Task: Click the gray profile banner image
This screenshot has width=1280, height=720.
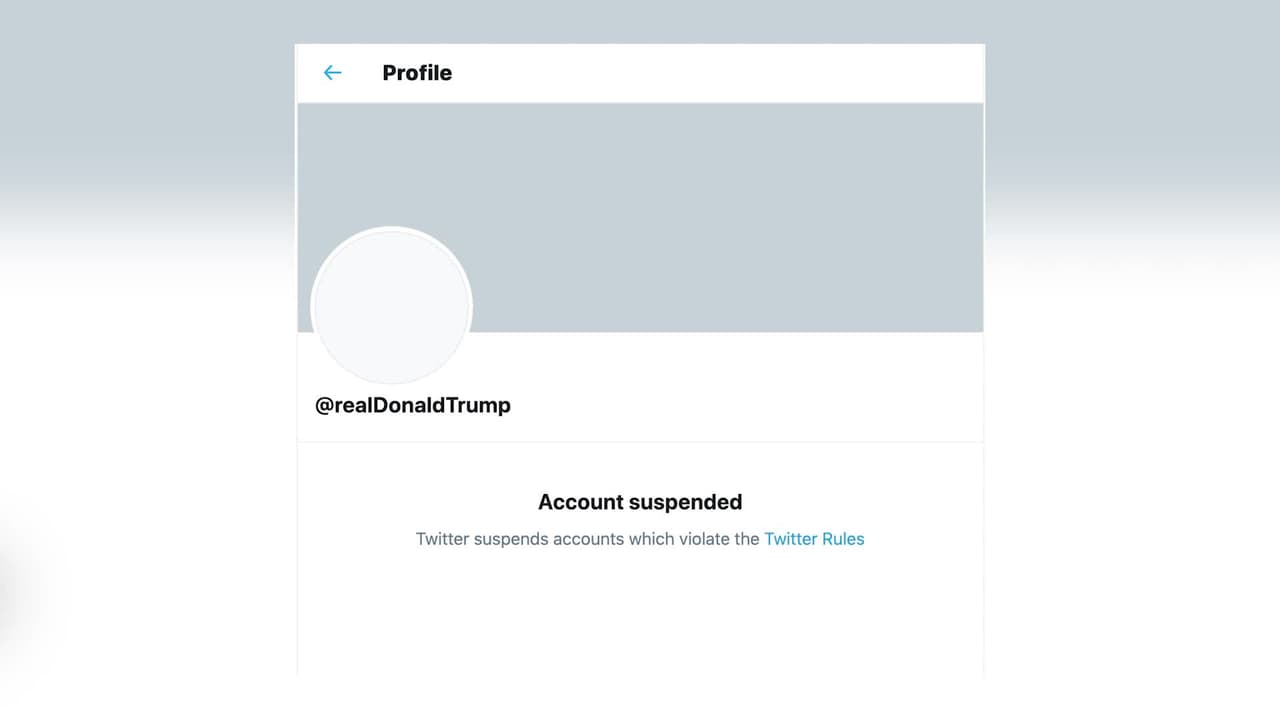Action: [700, 200]
